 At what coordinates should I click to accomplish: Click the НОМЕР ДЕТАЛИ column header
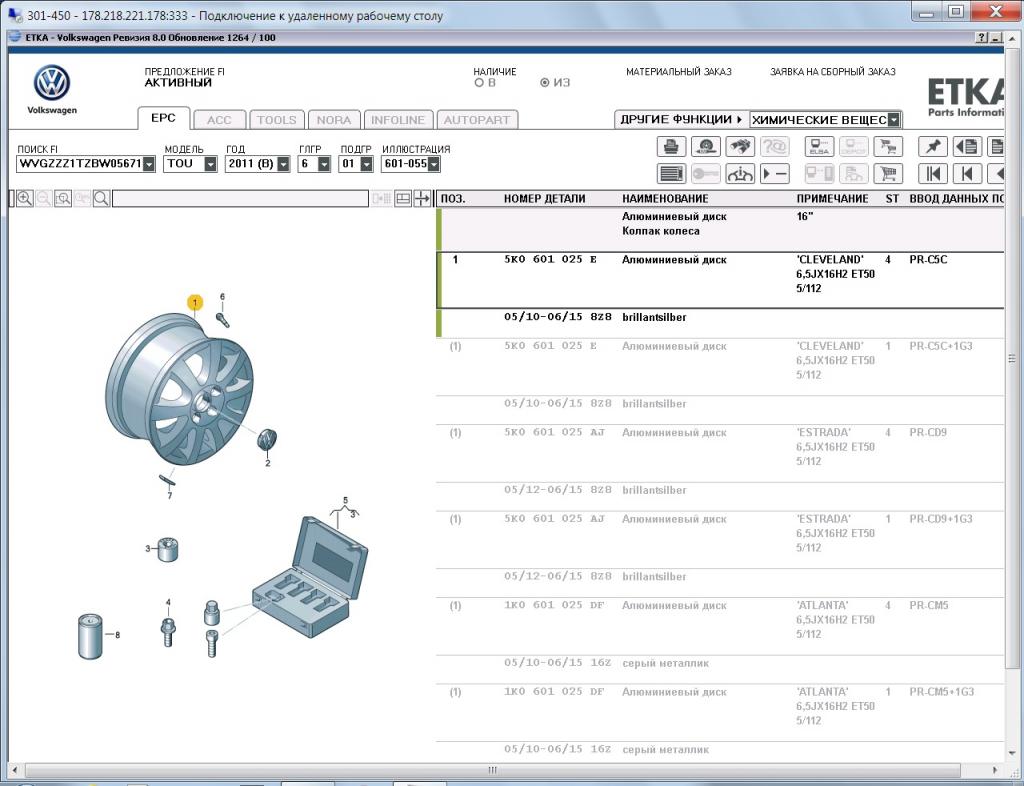pos(545,198)
